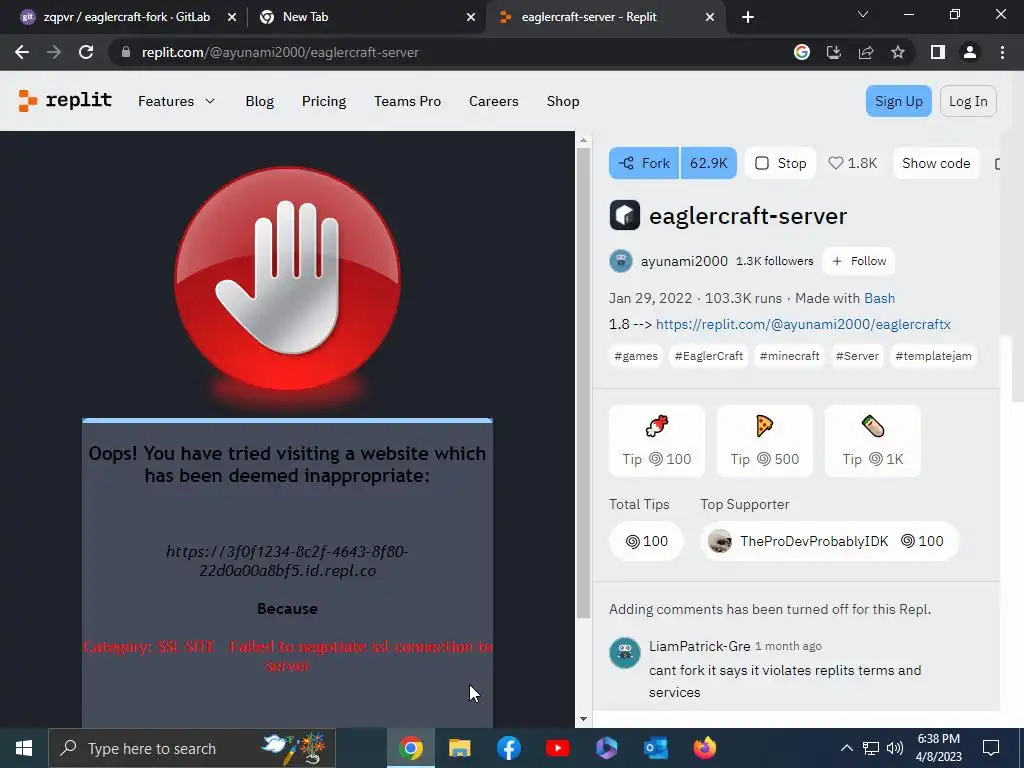Select the #Server tag
This screenshot has height=768, width=1024.
point(857,356)
